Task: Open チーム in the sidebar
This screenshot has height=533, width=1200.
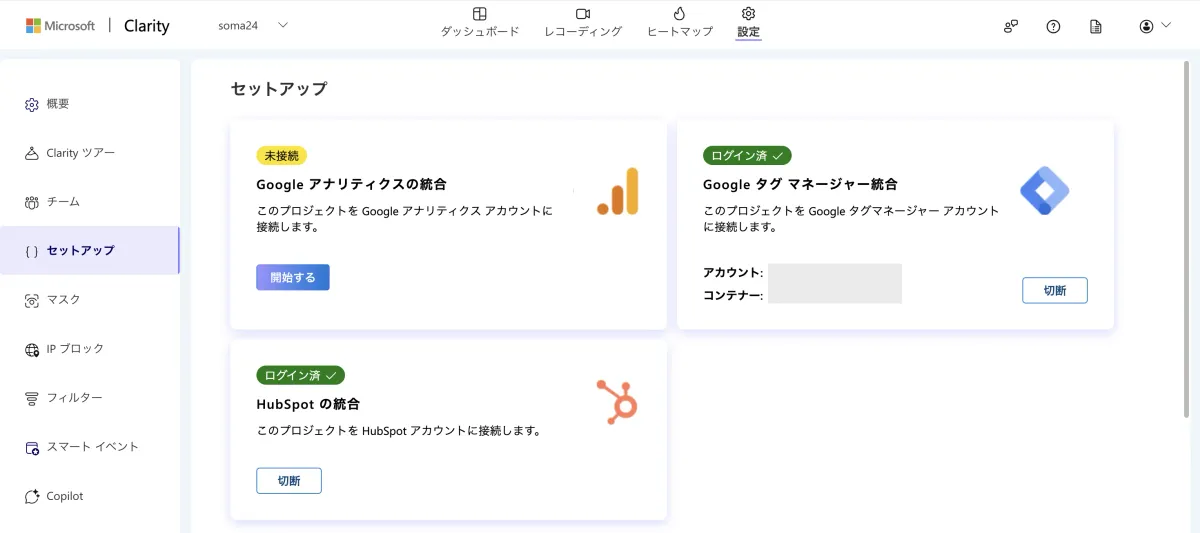Action: tap(90, 202)
